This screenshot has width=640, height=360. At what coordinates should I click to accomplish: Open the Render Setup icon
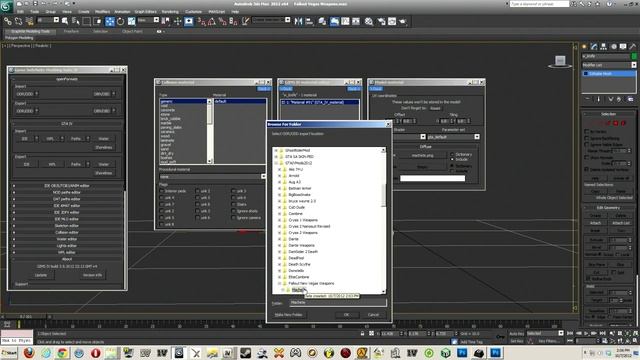(x=382, y=22)
